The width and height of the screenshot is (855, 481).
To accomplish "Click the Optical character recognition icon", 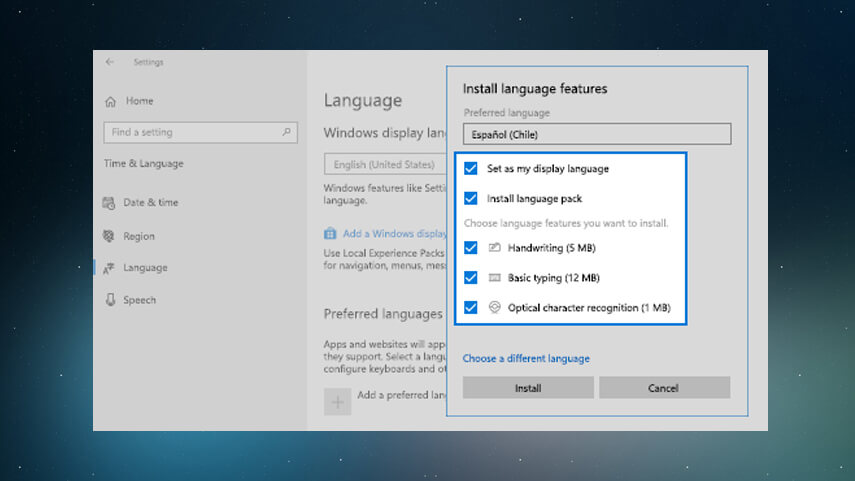I will (x=495, y=308).
